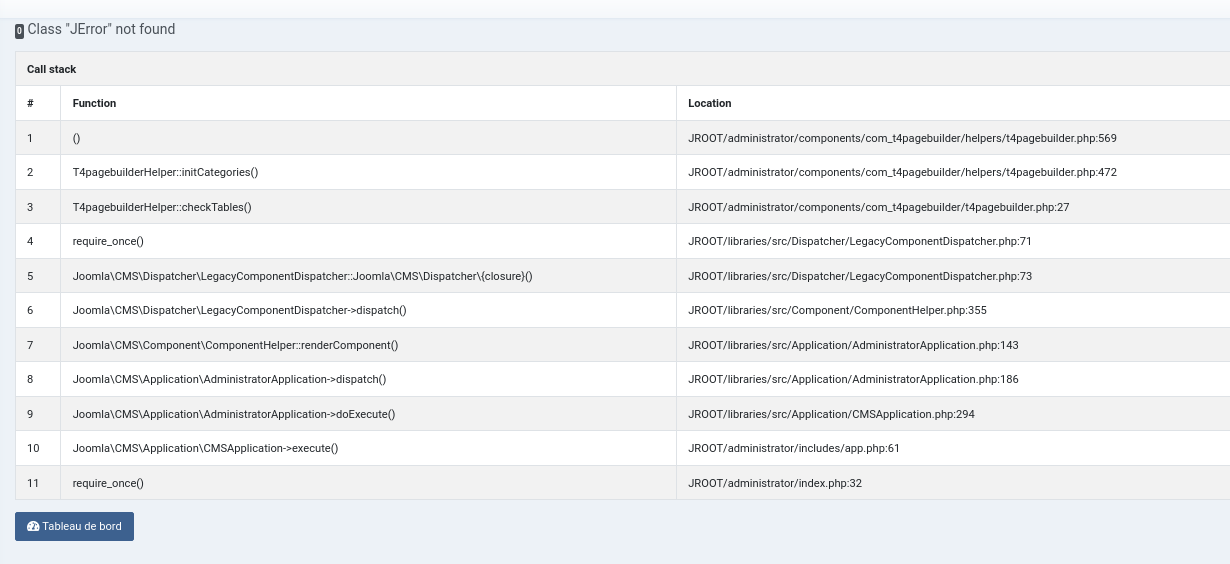Click the error code 0 badge

point(20,31)
